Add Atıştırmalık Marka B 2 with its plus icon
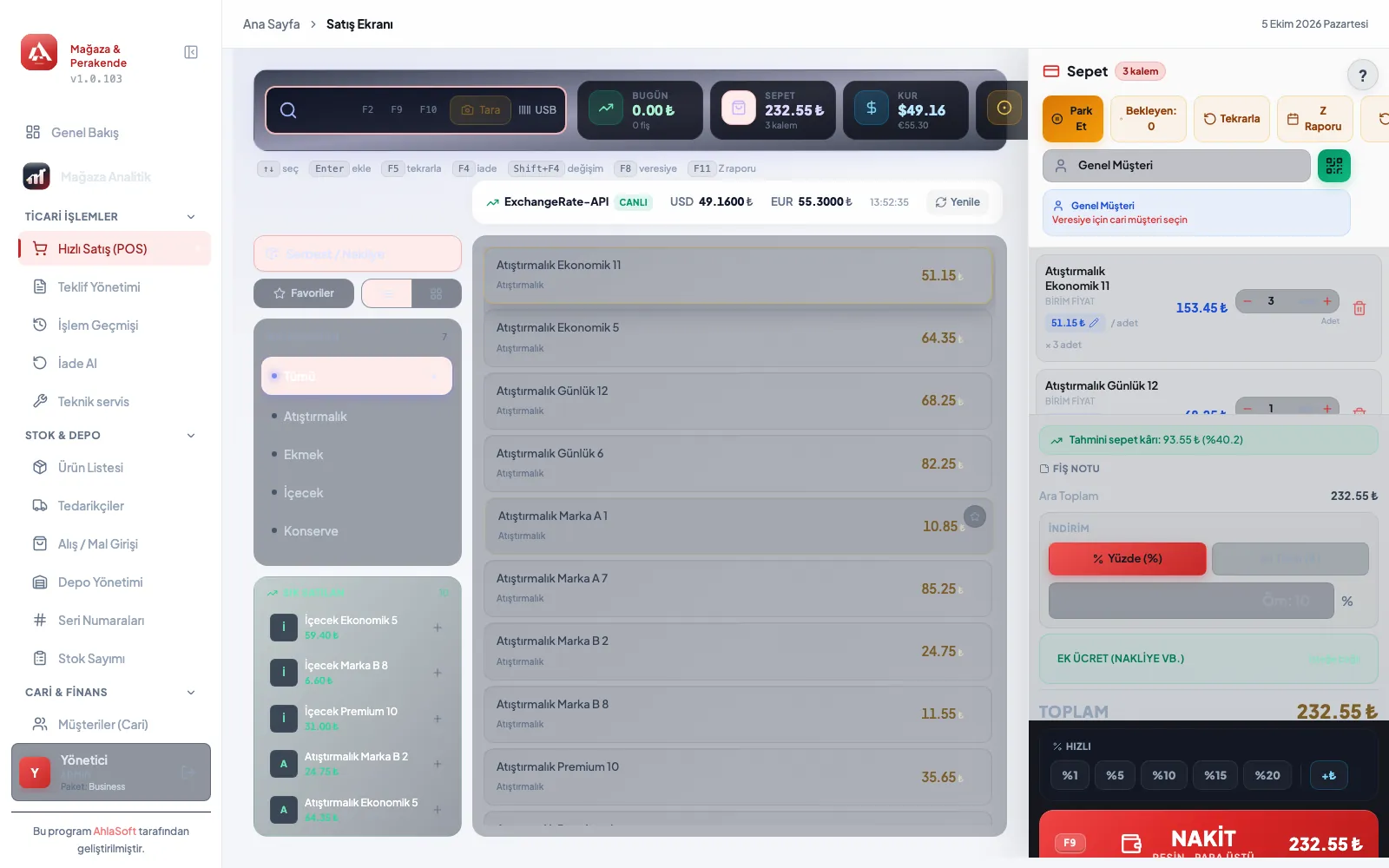The image size is (1389, 868). click(x=438, y=764)
